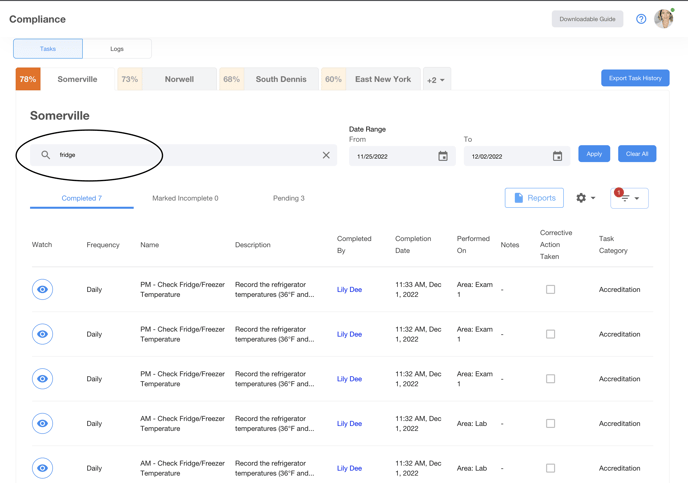Viewport: 688px width, 483px height.
Task: Click the Corrective Action Taken column header
Action: tap(556, 245)
